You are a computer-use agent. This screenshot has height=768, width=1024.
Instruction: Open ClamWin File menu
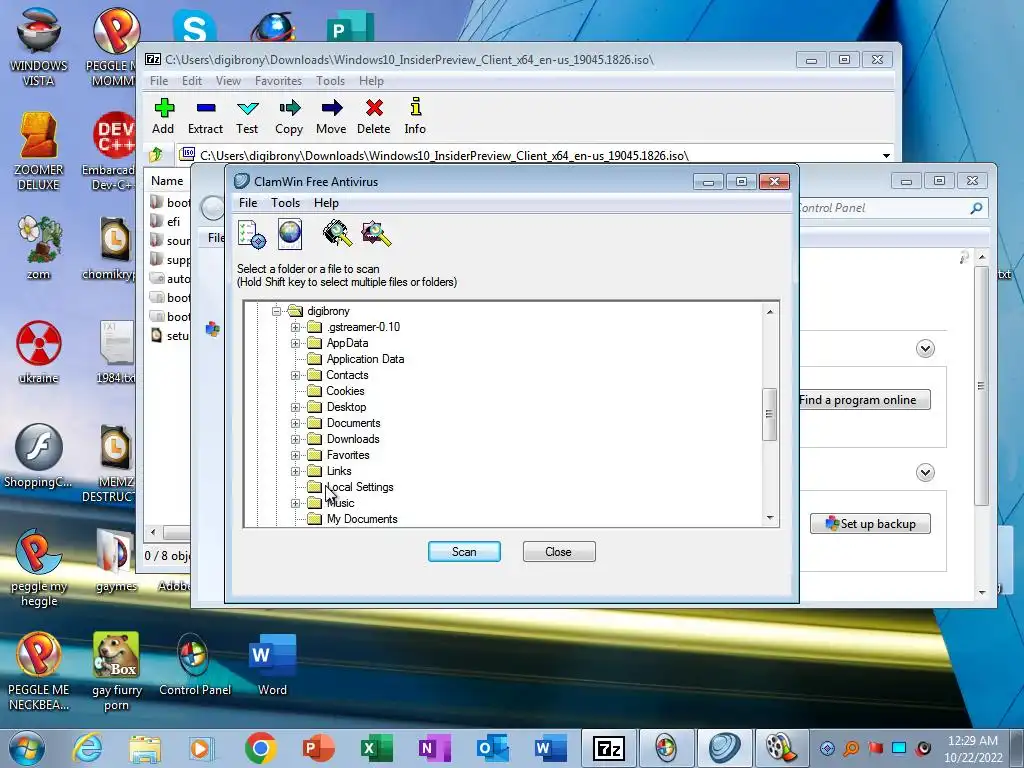(x=248, y=202)
